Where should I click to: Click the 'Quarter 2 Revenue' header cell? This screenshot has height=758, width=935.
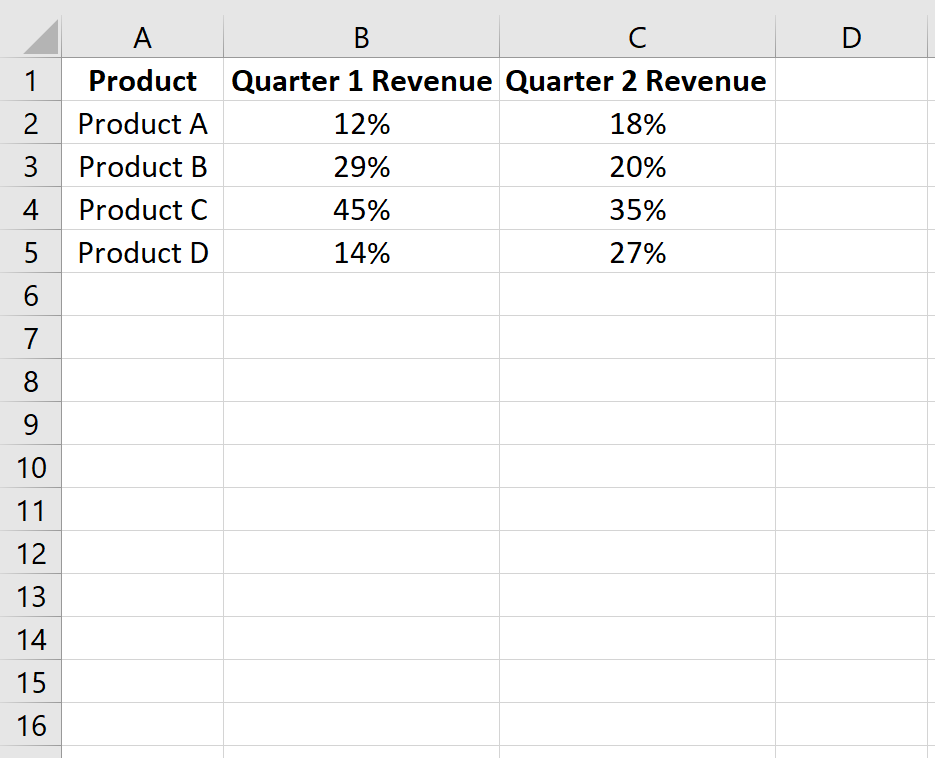tap(637, 79)
